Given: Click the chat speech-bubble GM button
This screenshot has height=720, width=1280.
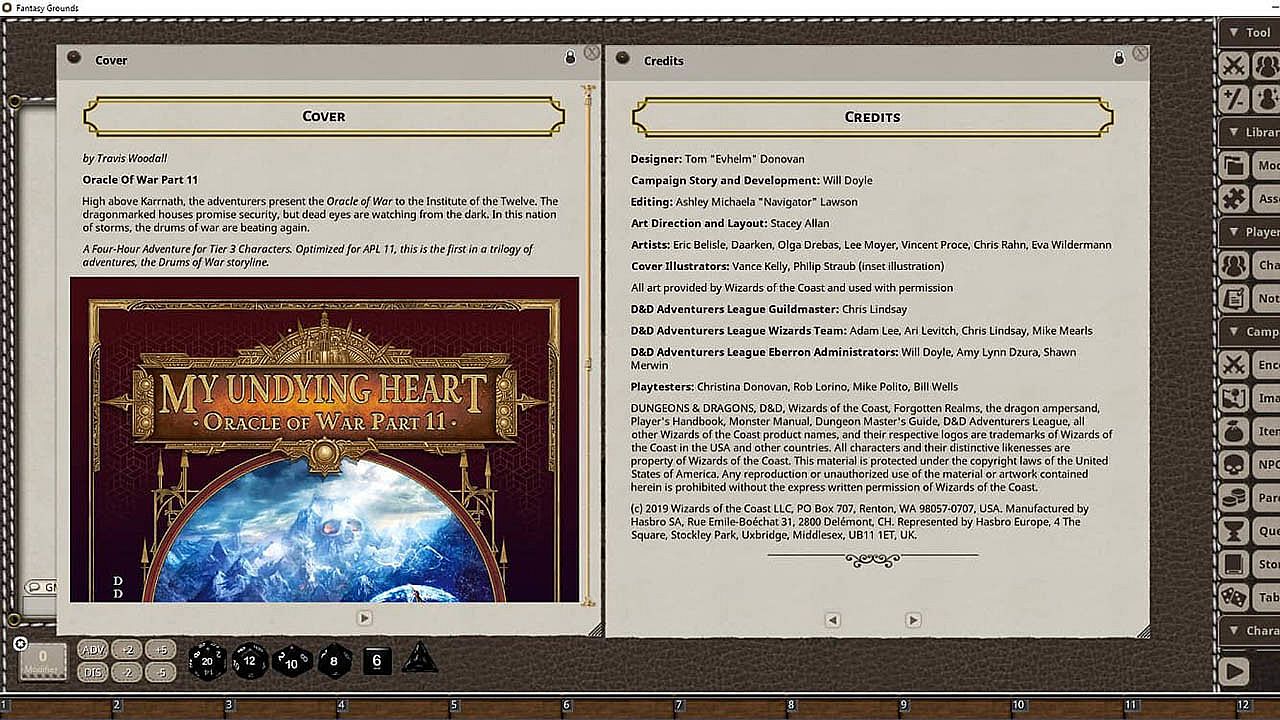Looking at the screenshot, I should [x=41, y=587].
